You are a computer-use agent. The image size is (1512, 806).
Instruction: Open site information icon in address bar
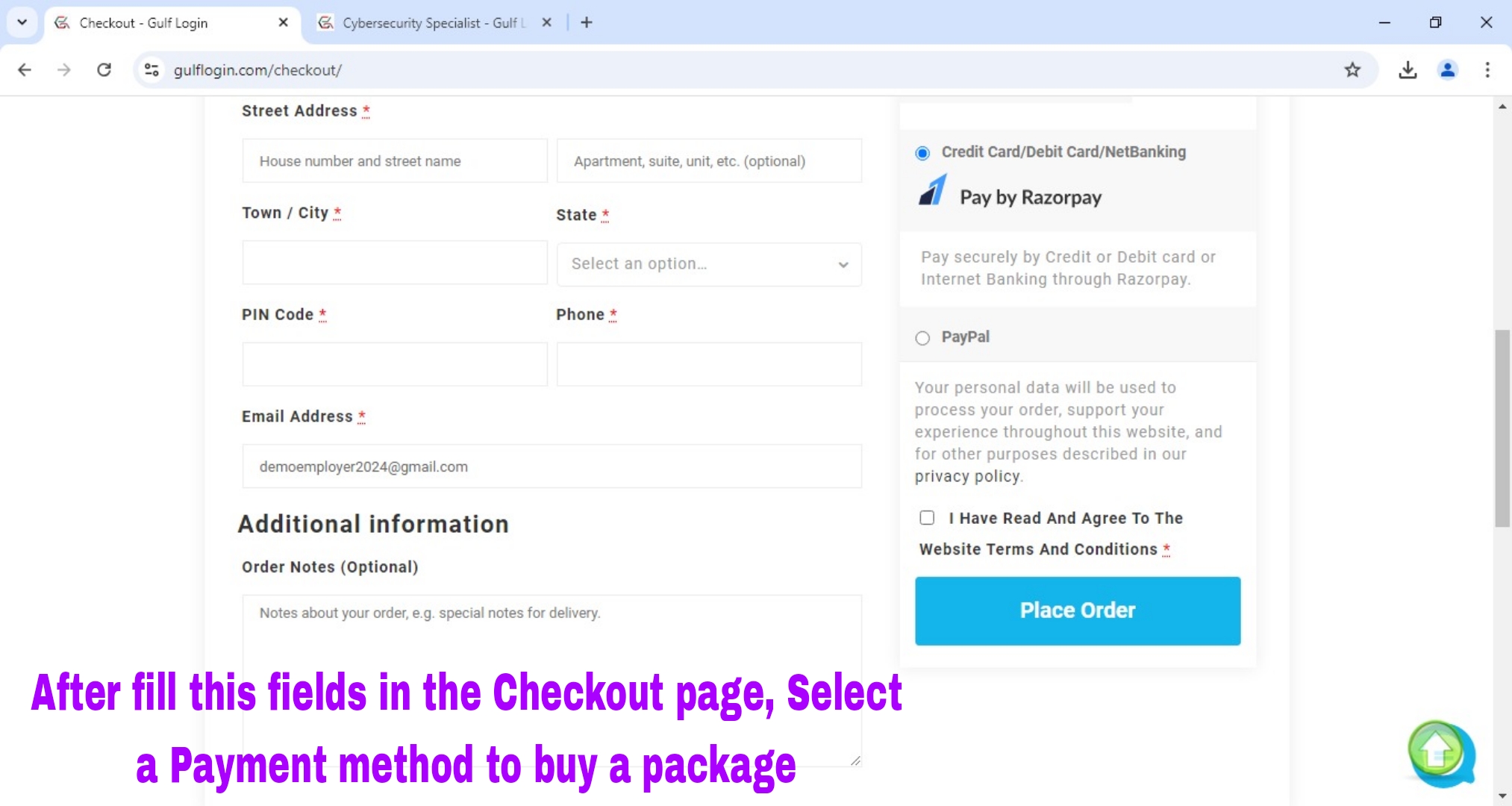point(151,70)
